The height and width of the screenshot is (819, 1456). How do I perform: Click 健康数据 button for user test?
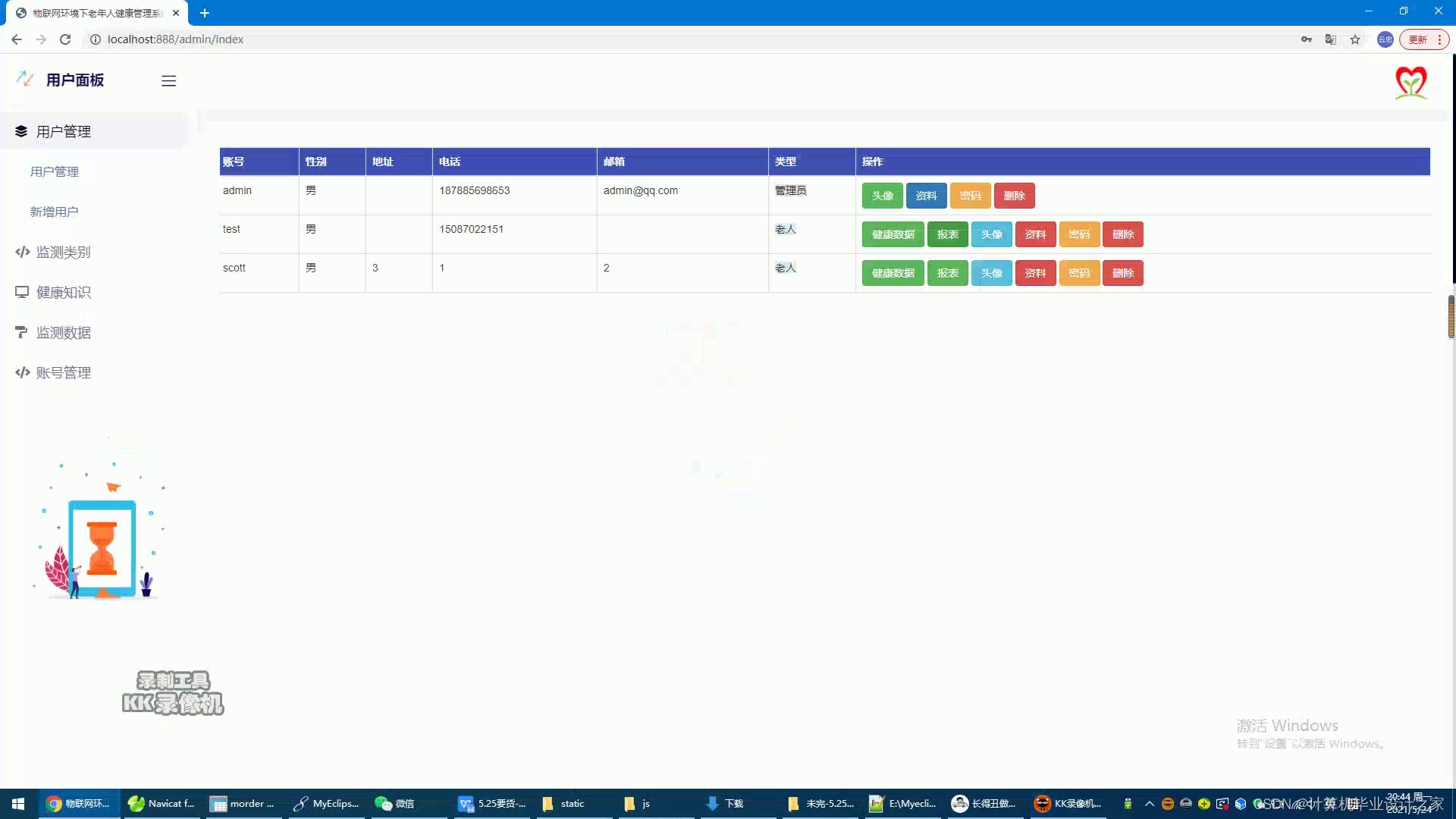(x=893, y=234)
